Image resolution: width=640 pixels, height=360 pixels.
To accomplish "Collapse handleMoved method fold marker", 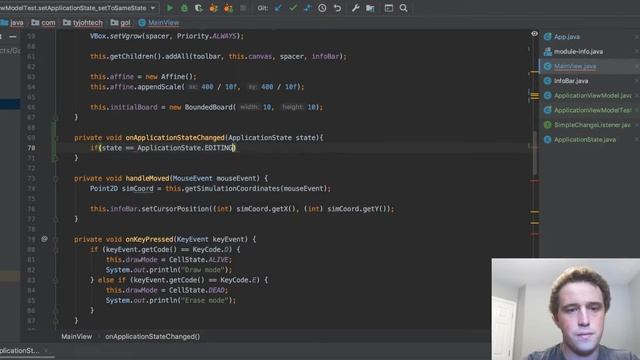I will 56,178.
